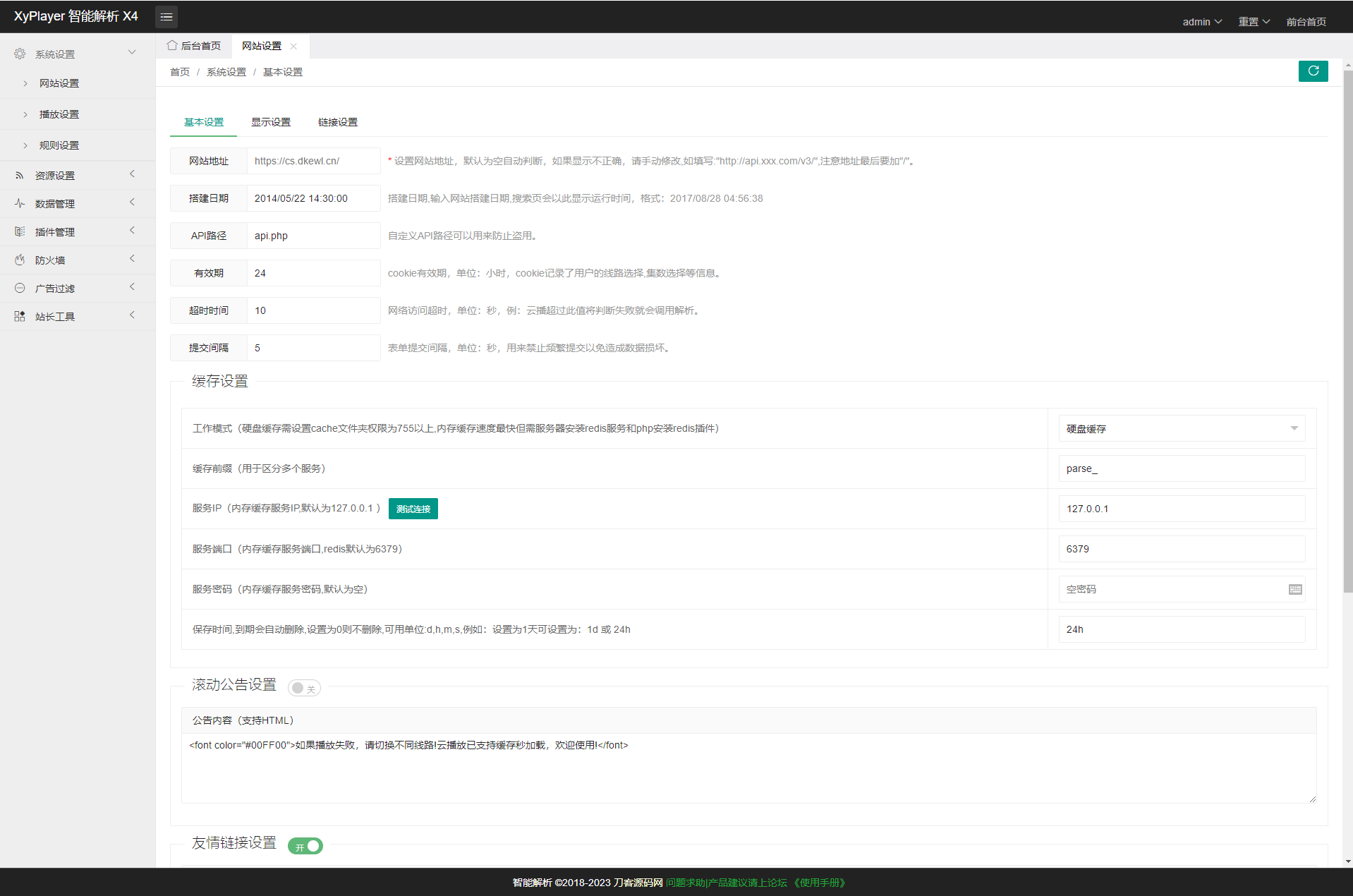Image resolution: width=1353 pixels, height=896 pixels.
Task: Click the 测试连接 button
Action: pos(413,509)
